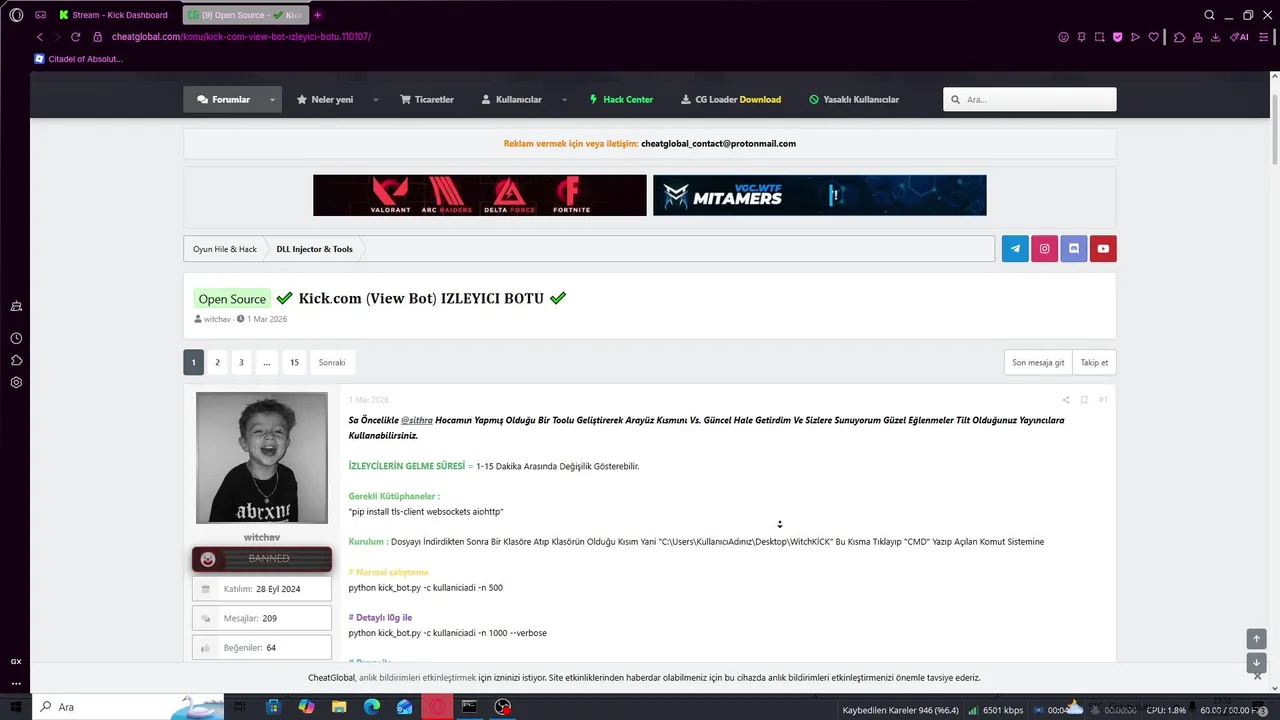Open the Forumlar menu item
Image resolution: width=1280 pixels, height=720 pixels.
(x=223, y=100)
